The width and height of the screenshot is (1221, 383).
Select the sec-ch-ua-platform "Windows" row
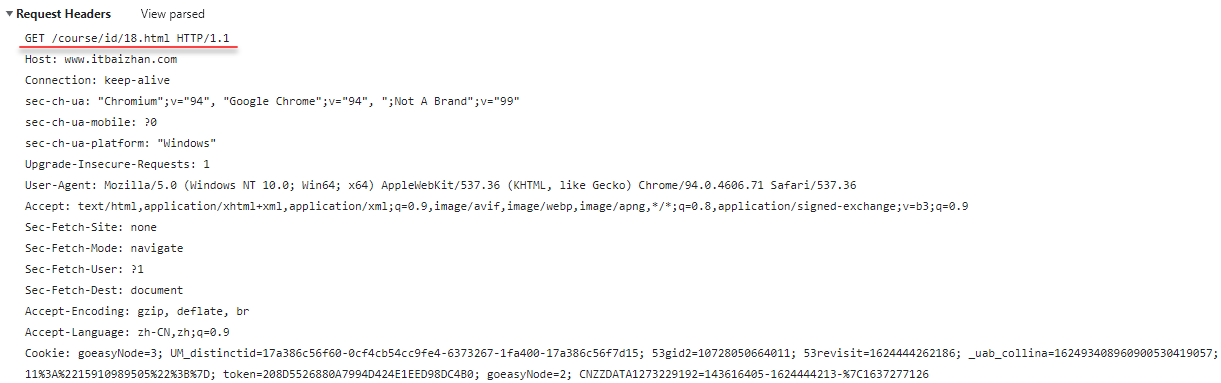pos(121,144)
